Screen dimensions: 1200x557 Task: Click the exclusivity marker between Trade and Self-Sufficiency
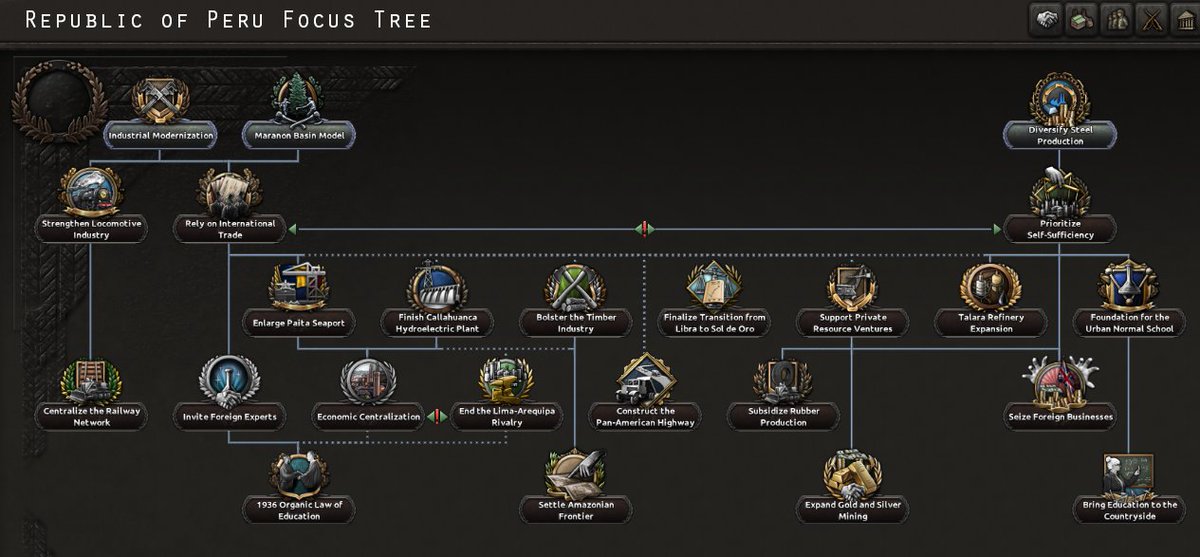click(x=645, y=229)
